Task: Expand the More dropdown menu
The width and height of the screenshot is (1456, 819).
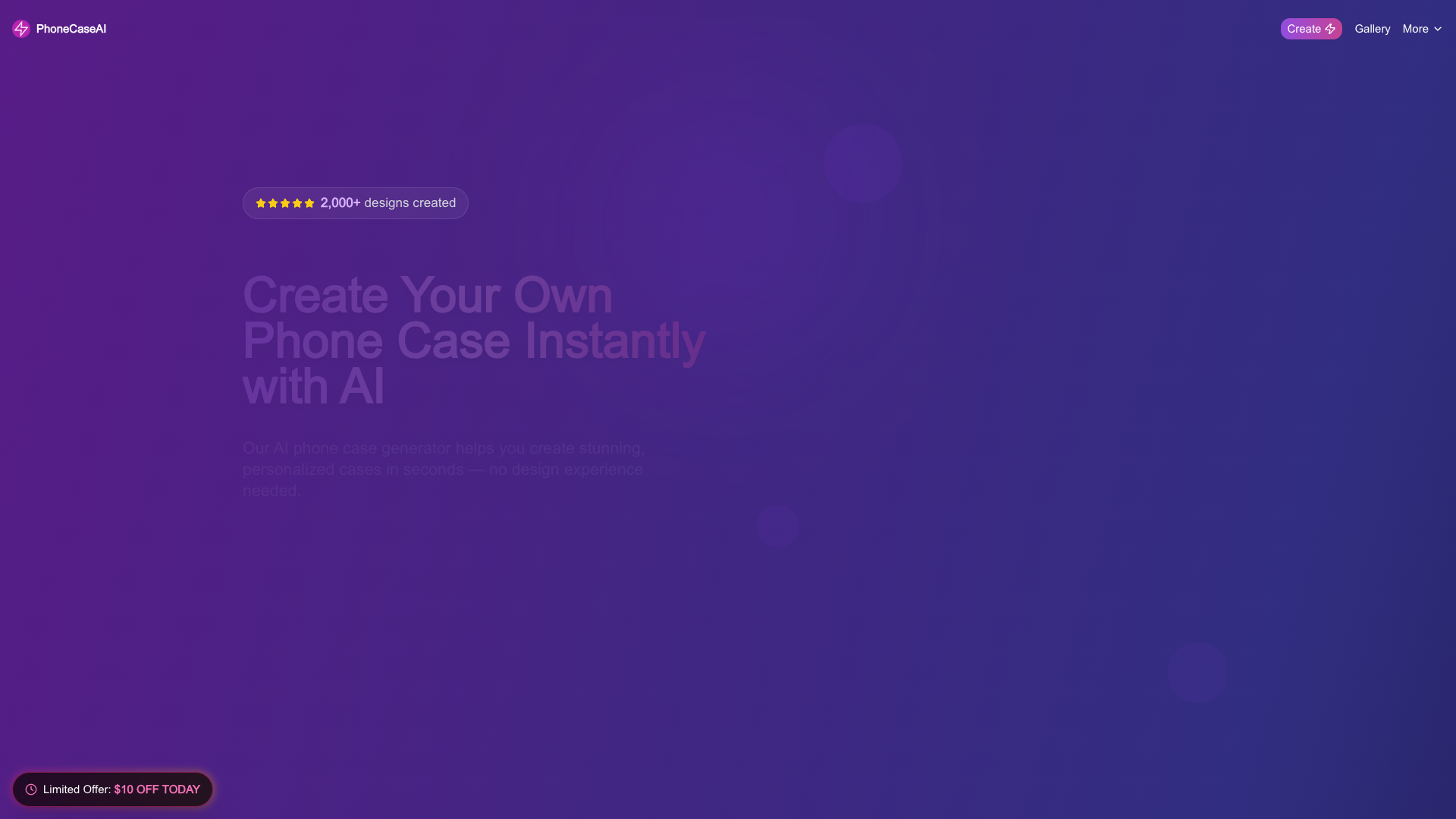Action: tap(1422, 29)
